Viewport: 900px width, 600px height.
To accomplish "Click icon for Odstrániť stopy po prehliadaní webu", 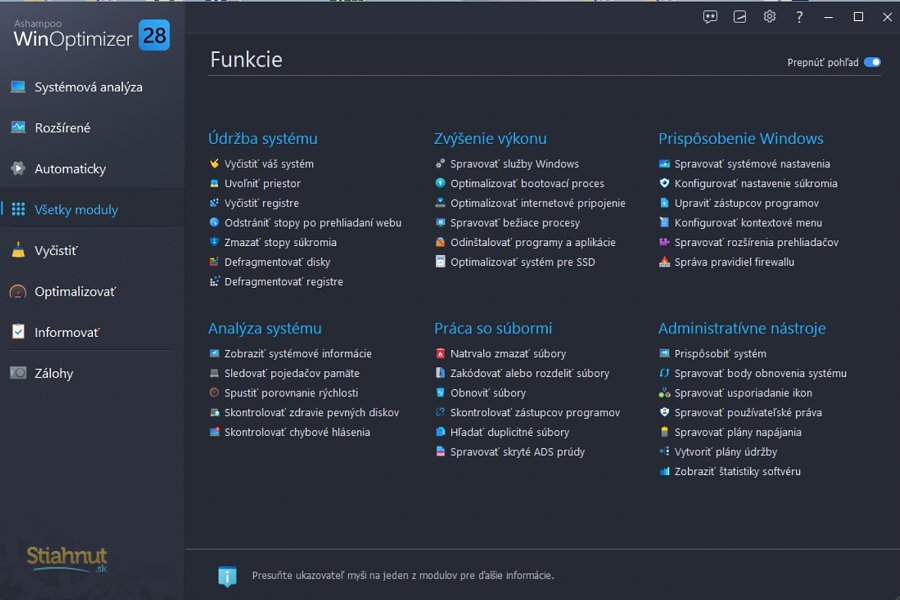I will pyautogui.click(x=214, y=222).
